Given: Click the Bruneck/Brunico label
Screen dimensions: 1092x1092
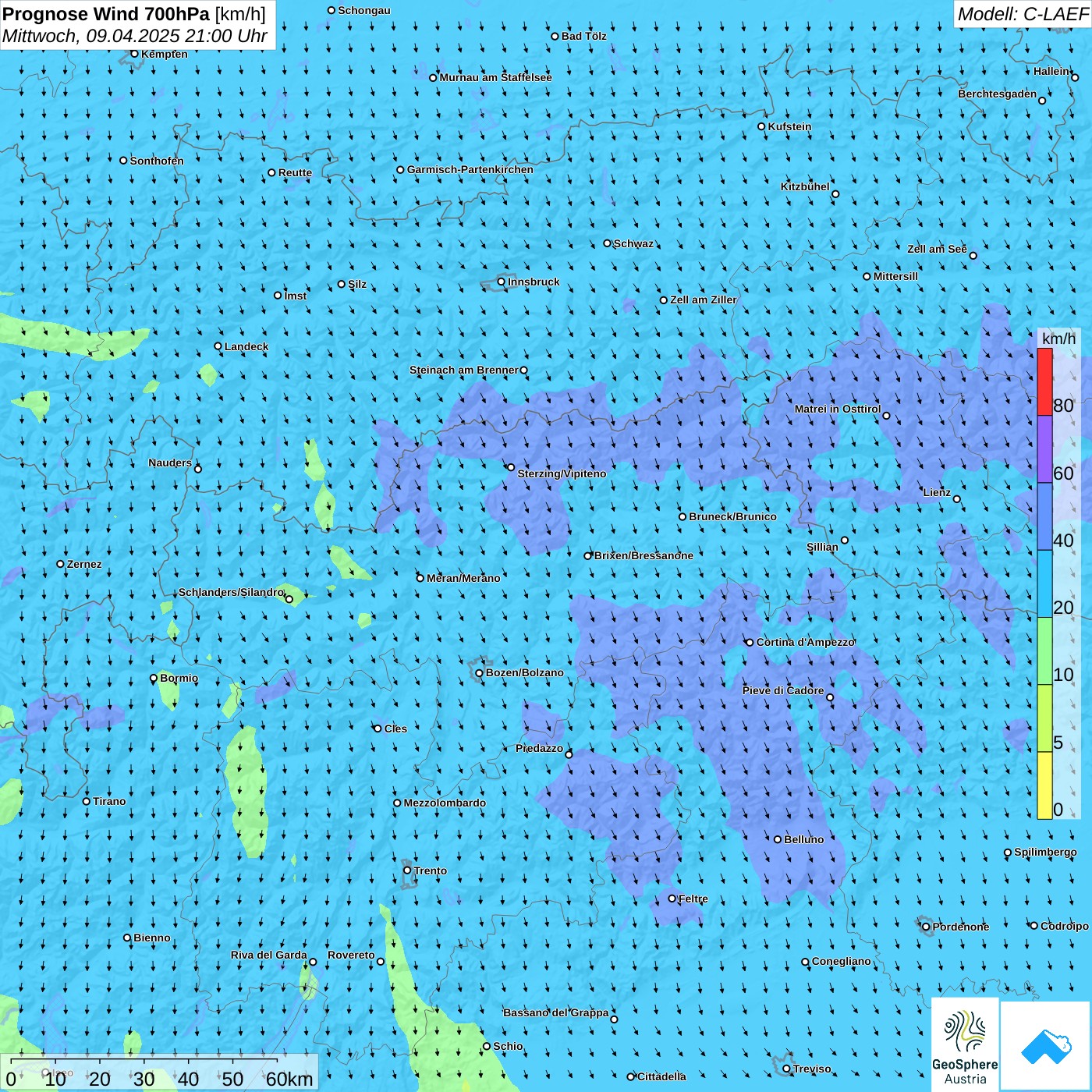Looking at the screenshot, I should 732,516.
